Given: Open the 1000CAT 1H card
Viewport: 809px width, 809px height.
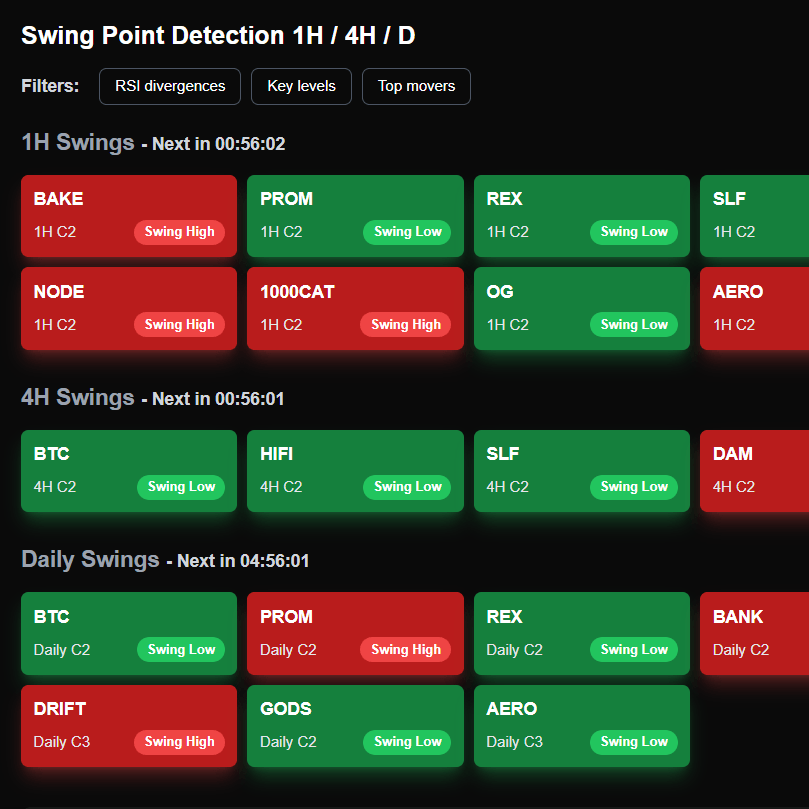Looking at the screenshot, I should (x=355, y=309).
